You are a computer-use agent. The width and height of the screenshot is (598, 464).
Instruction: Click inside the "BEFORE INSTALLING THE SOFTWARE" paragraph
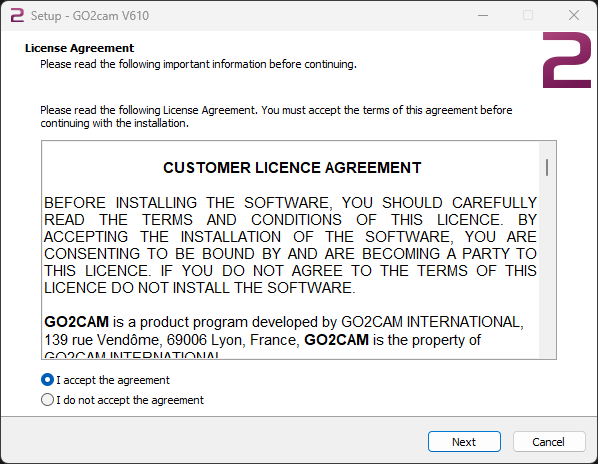290,245
